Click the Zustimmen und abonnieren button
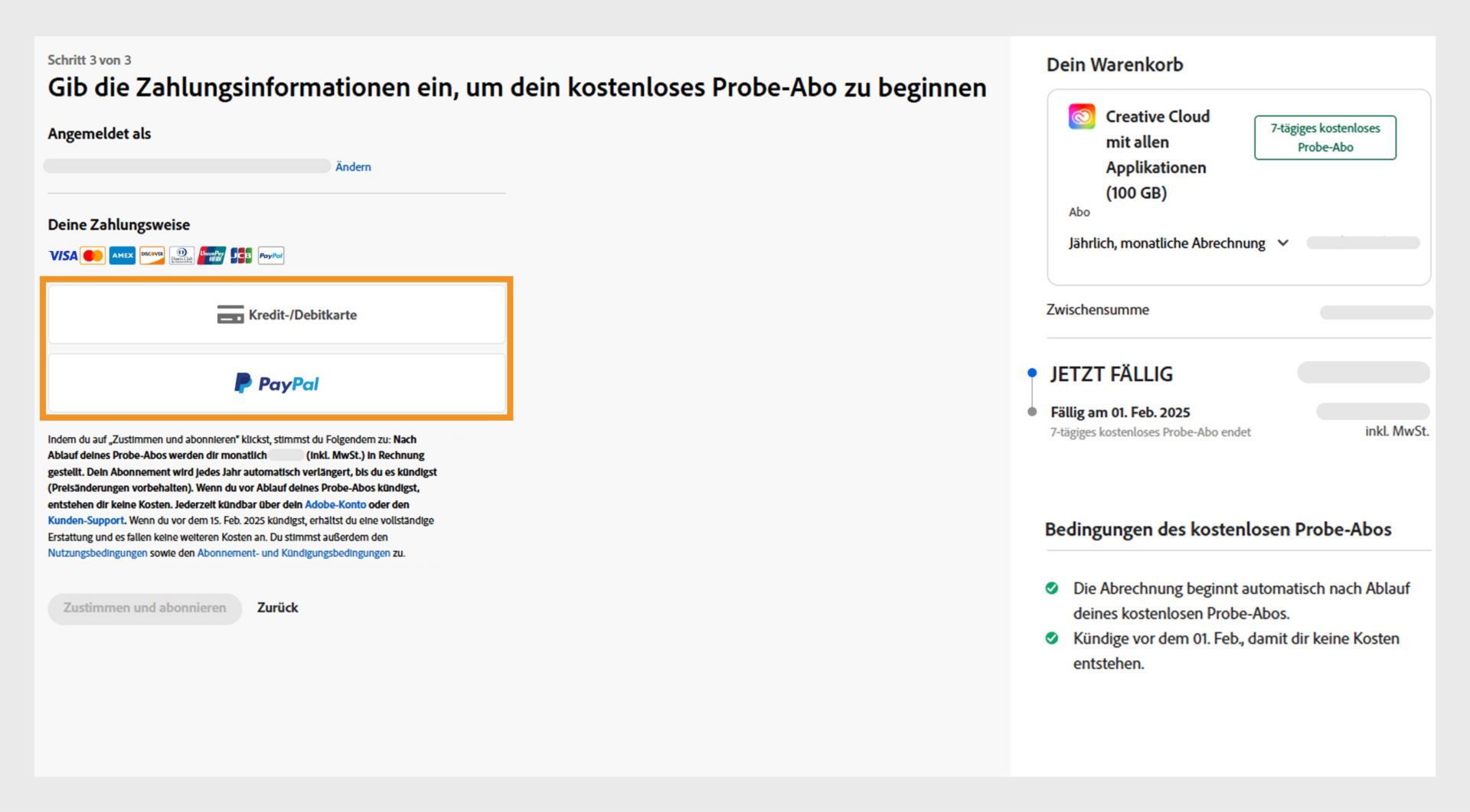 coord(145,608)
